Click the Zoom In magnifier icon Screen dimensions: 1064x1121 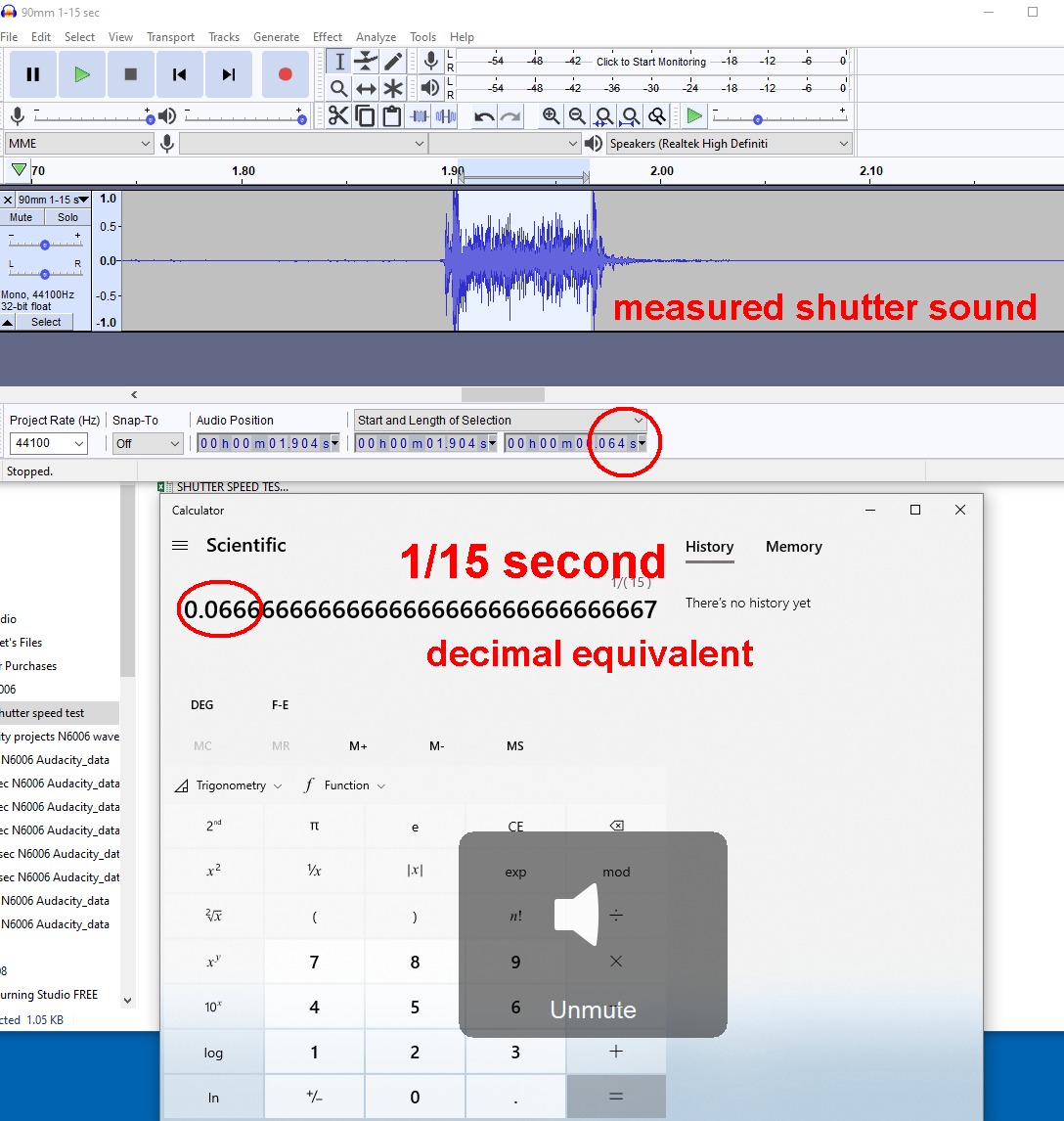tap(551, 115)
